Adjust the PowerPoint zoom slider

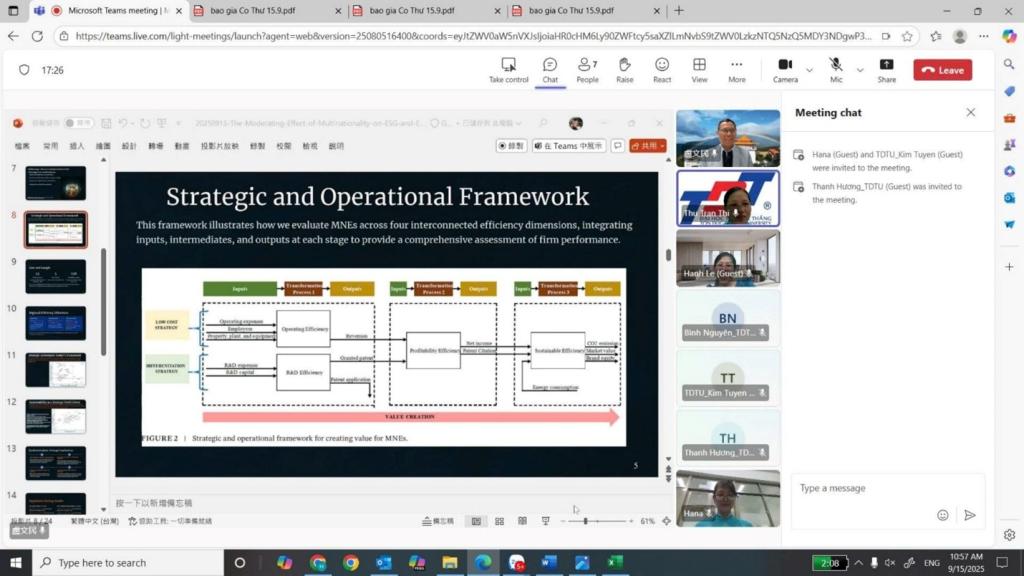(586, 521)
